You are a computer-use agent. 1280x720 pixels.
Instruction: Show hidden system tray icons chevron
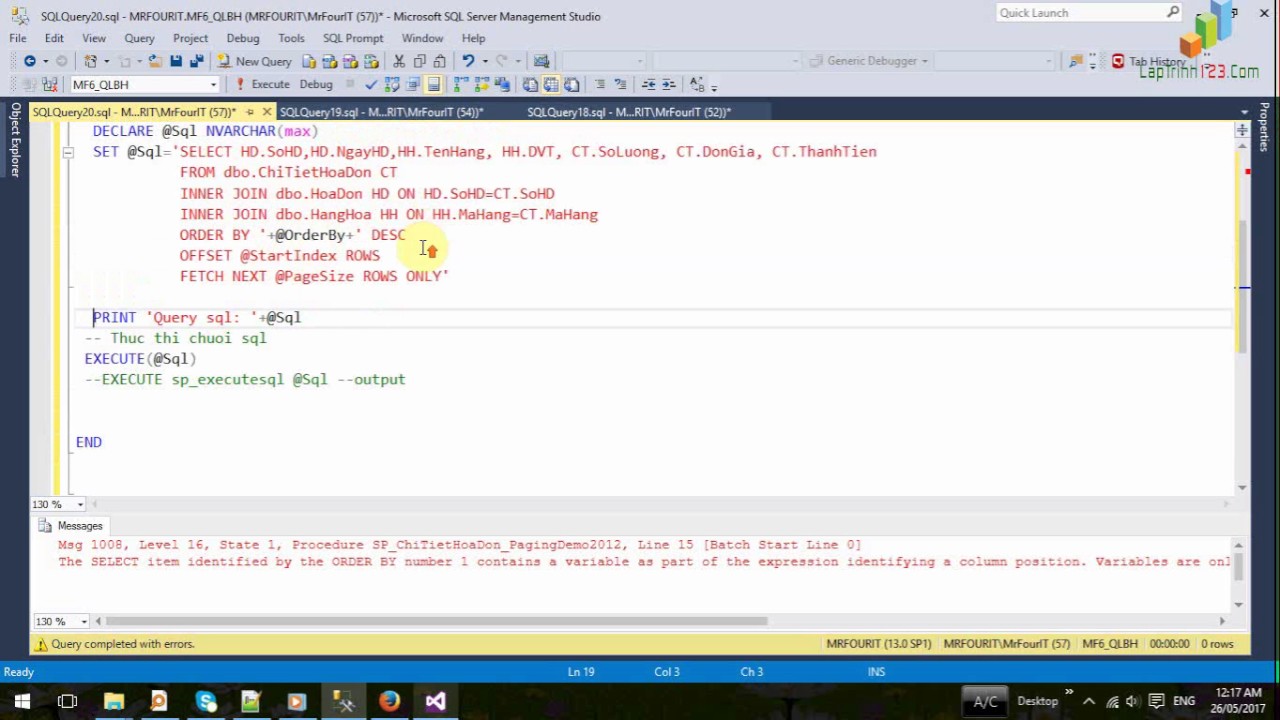pyautogui.click(x=1089, y=701)
